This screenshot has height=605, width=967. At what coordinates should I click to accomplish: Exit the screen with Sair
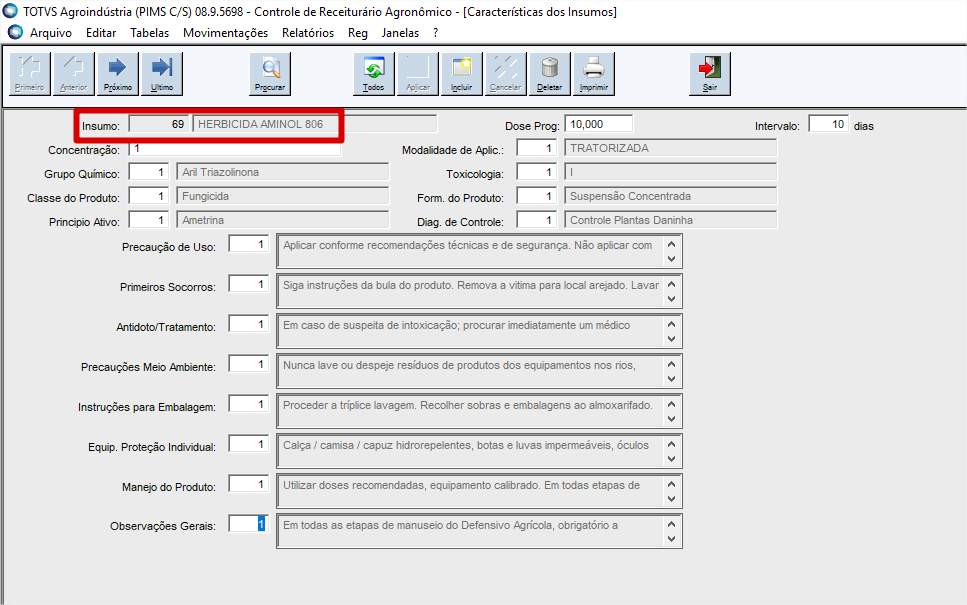coord(710,73)
